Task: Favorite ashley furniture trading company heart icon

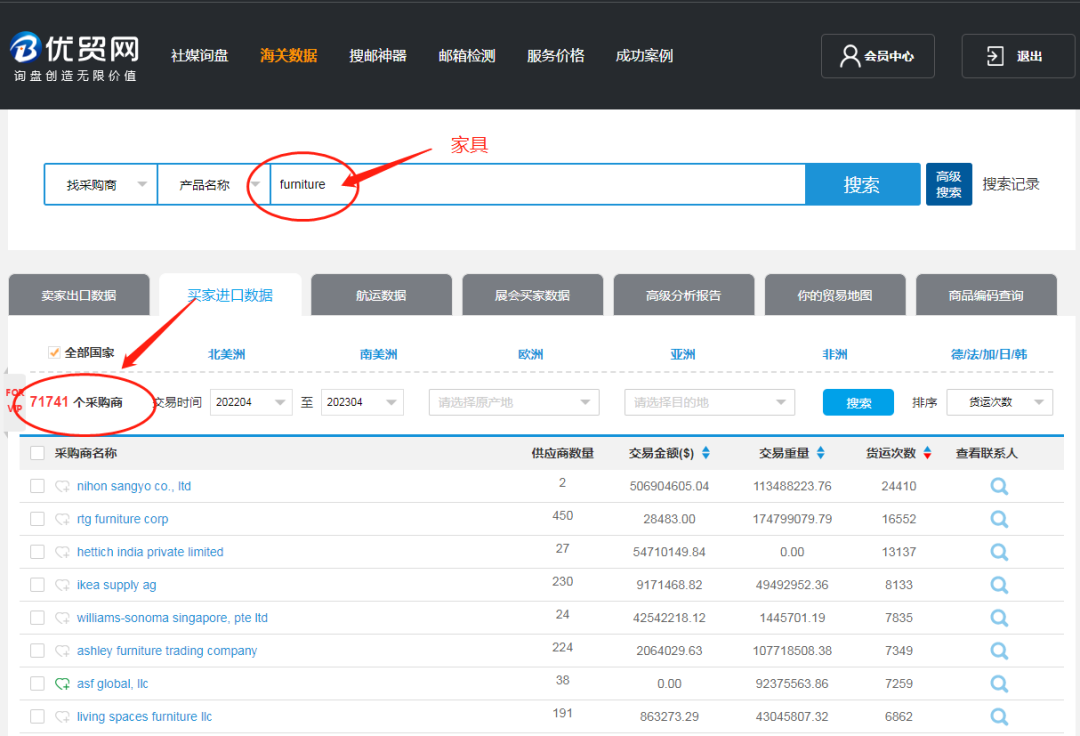Action: tap(63, 651)
